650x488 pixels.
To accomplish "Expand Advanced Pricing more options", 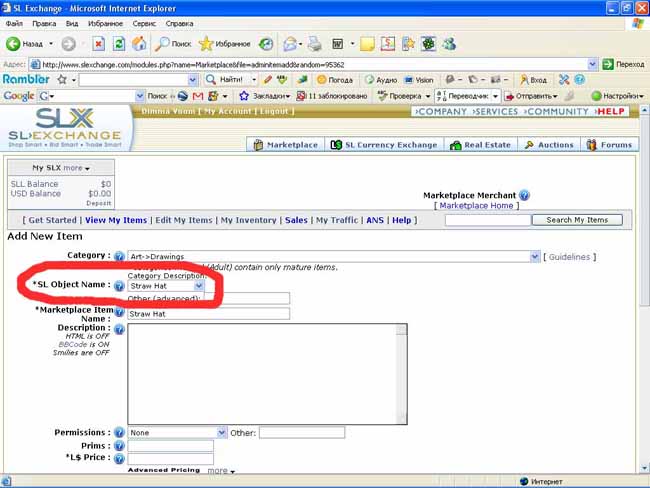I will pyautogui.click(x=221, y=471).
